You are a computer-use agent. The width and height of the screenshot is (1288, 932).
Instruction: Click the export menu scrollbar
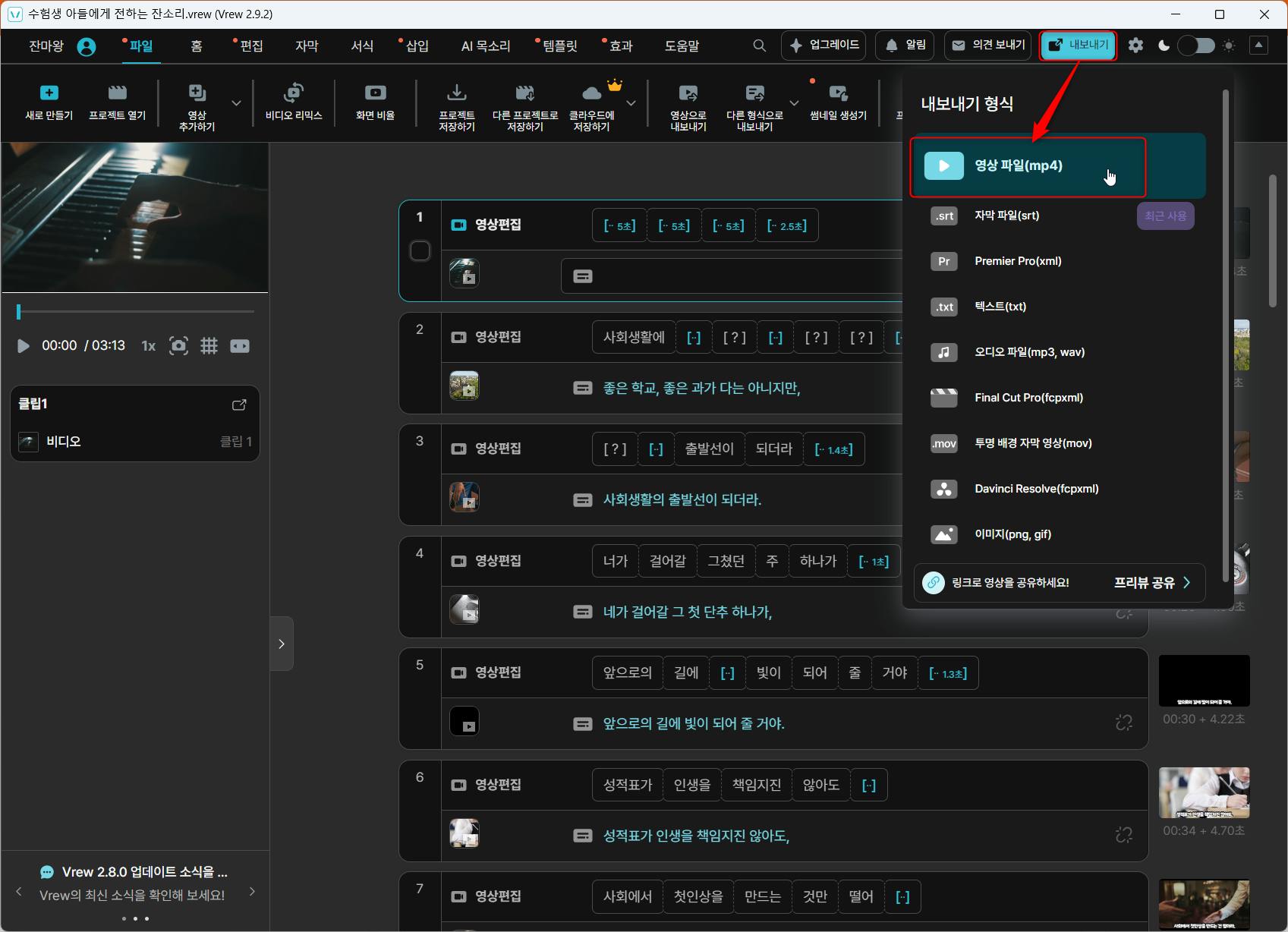(1225, 334)
